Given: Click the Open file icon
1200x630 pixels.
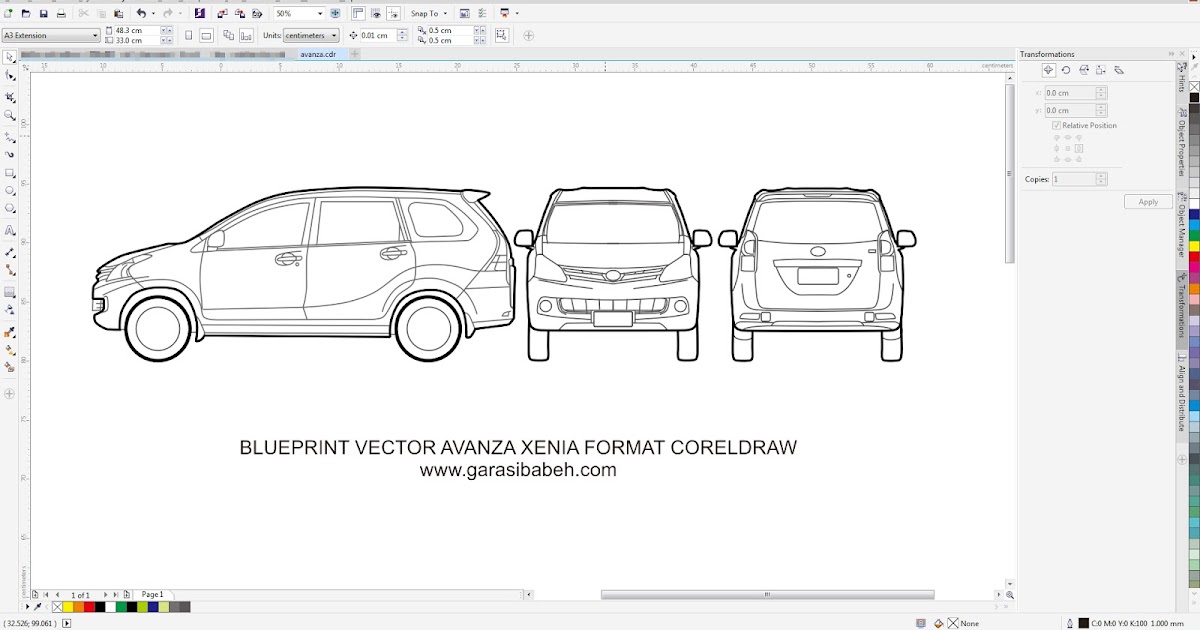Looking at the screenshot, I should coord(26,14).
